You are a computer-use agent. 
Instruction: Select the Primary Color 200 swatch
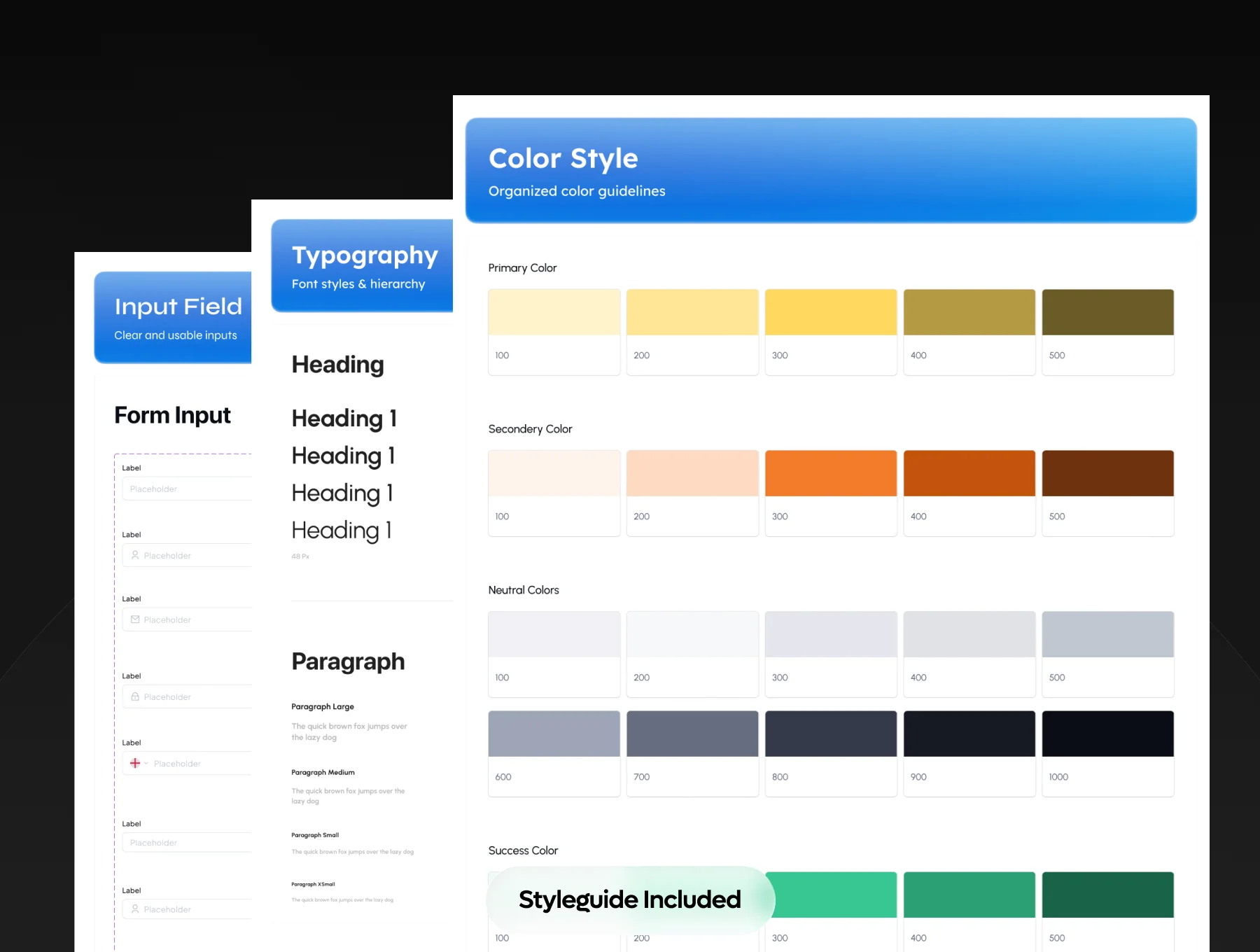click(692, 332)
